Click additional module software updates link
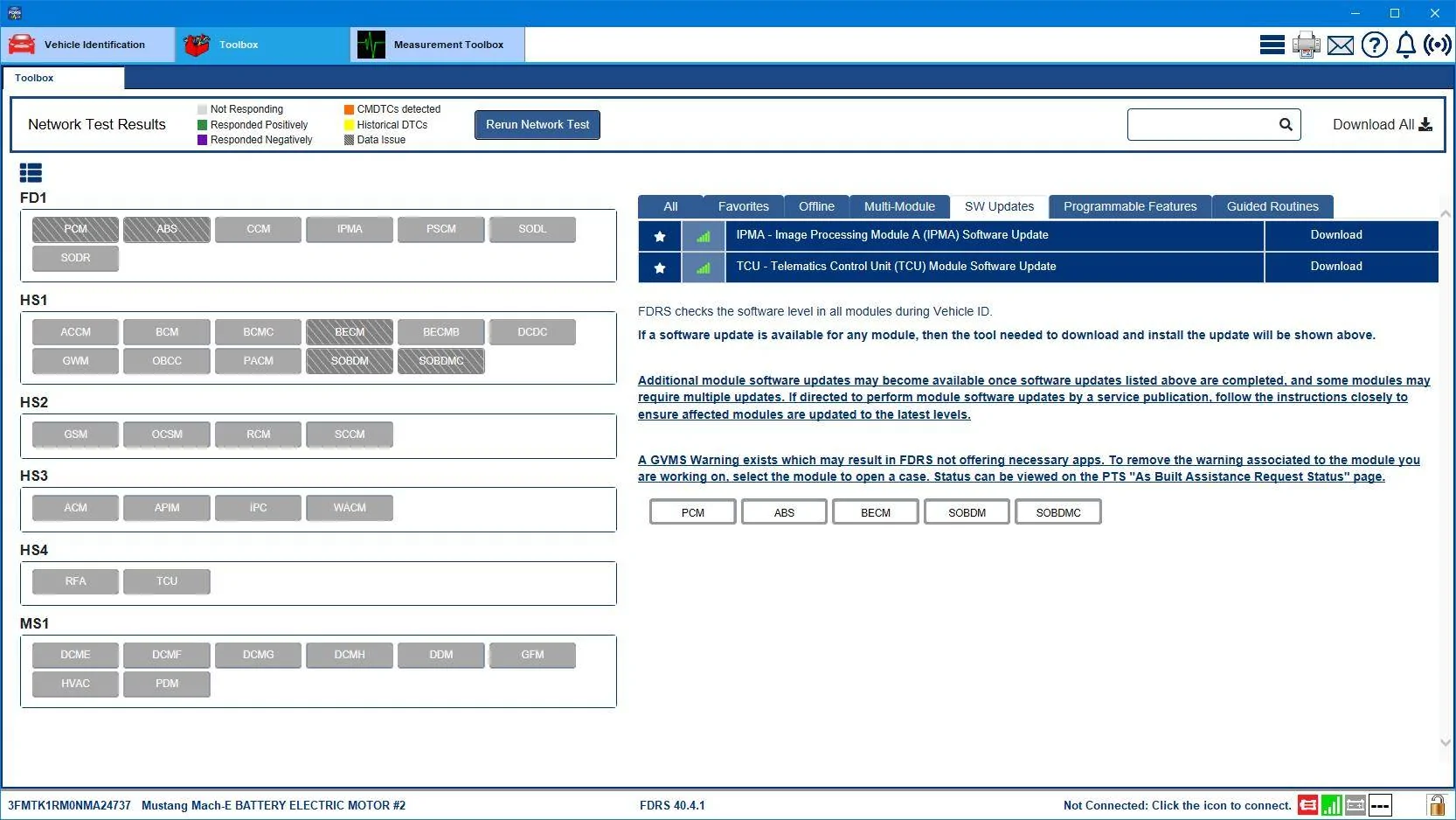Viewport: 1456px width, 820px height. (x=1034, y=398)
